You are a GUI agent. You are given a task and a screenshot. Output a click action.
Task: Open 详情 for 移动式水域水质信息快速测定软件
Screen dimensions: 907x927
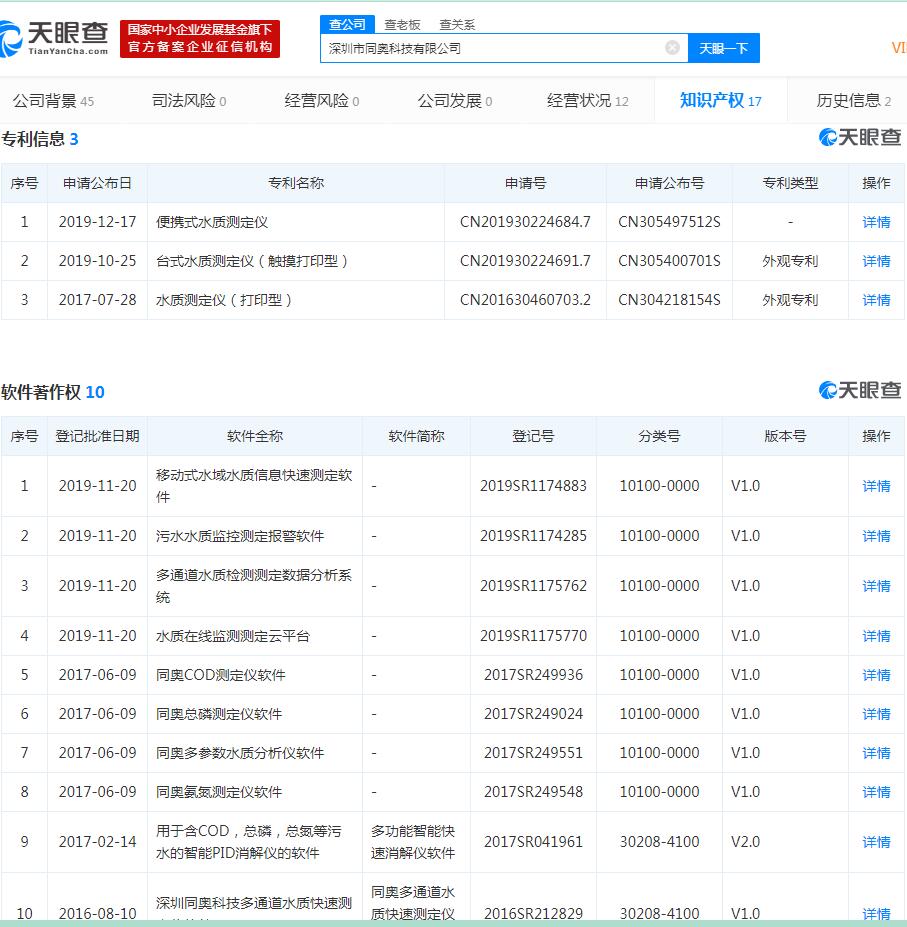point(876,486)
